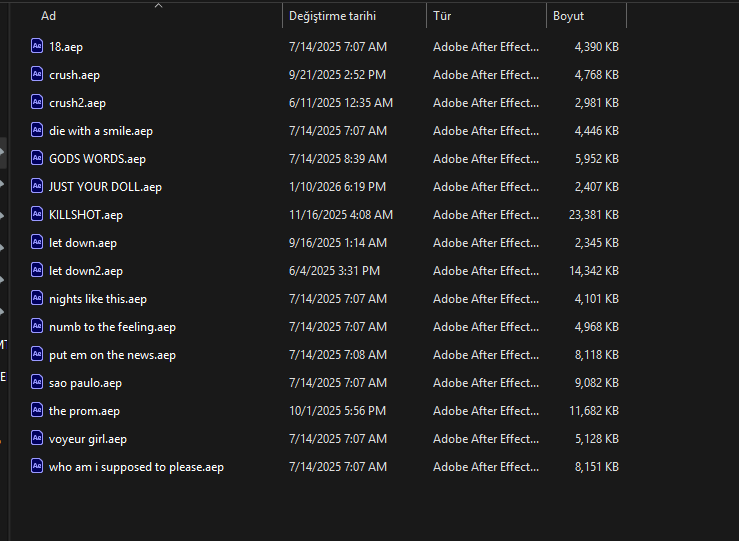Viewport: 739px width, 541px height.
Task: Click the nights like this.aep icon
Action: tap(38, 298)
